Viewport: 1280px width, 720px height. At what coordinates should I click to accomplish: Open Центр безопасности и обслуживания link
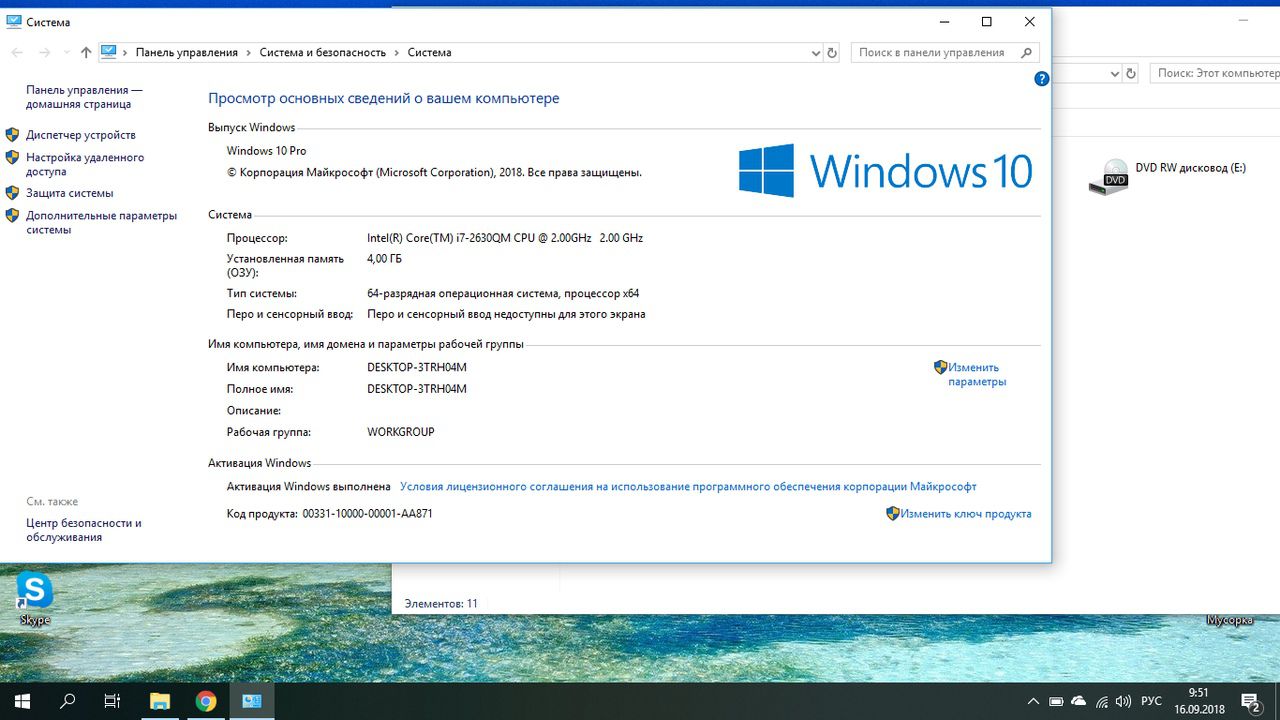84,530
